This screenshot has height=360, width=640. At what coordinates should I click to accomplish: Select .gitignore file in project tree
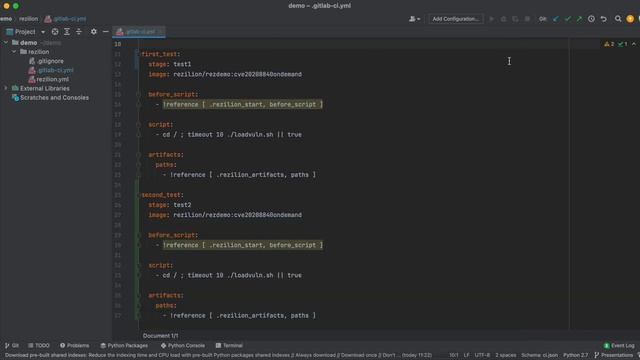point(46,61)
